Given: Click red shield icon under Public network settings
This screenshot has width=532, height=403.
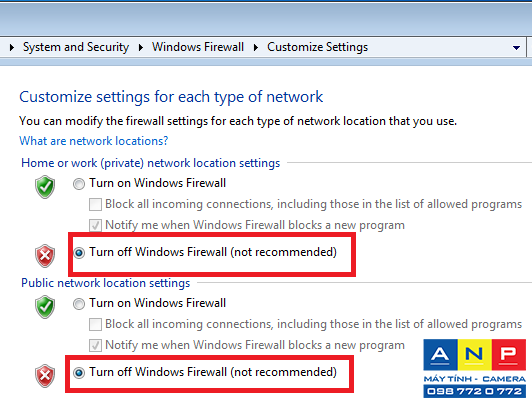Looking at the screenshot, I should 45,376.
